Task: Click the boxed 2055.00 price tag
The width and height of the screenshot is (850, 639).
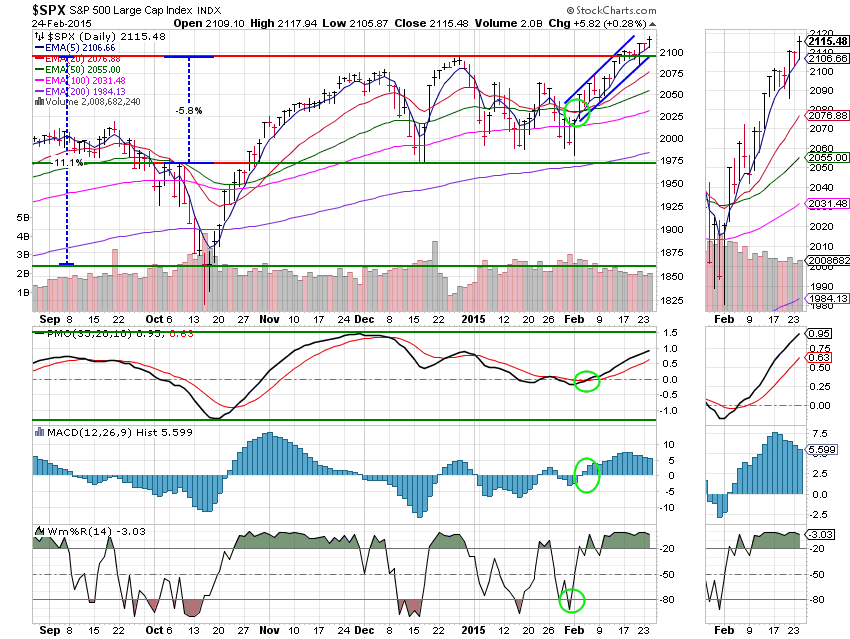Action: (828, 157)
